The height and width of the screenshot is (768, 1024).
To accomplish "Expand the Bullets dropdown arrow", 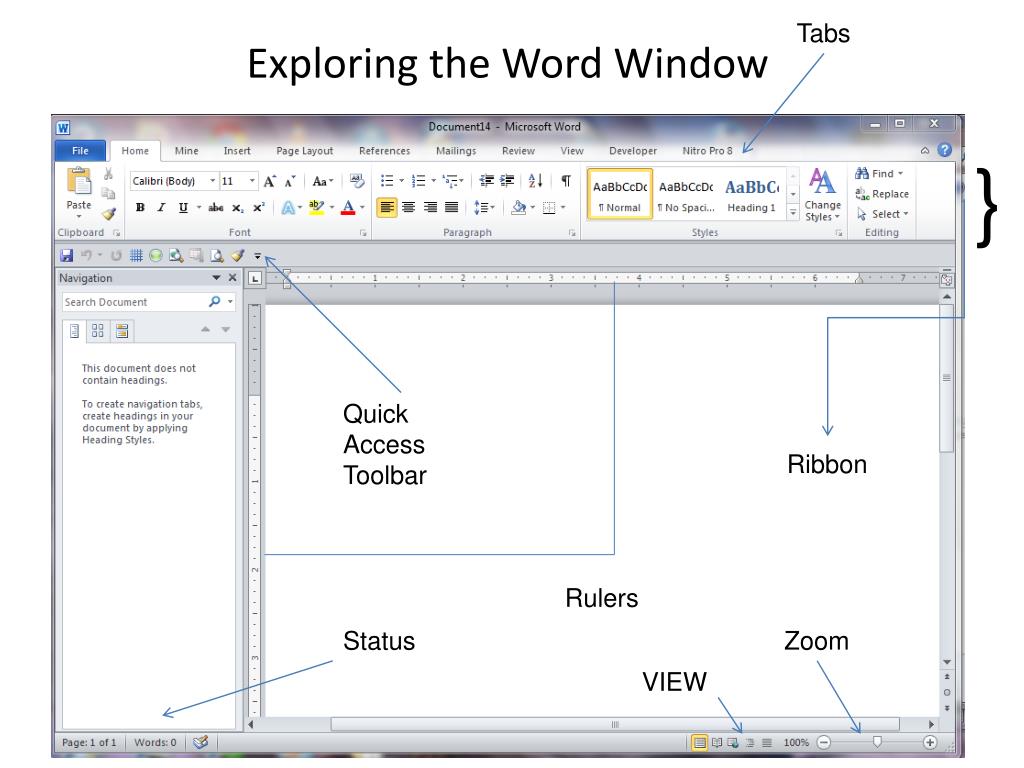I will pos(402,181).
